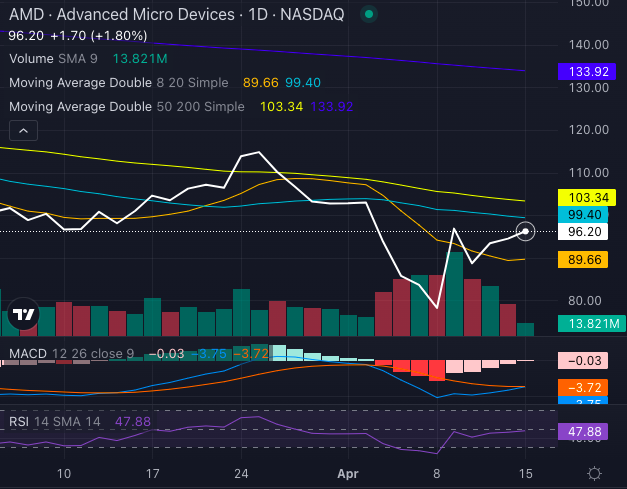627x489 pixels.
Task: Click the 133.92 legend value in purple
Action: tap(332, 107)
